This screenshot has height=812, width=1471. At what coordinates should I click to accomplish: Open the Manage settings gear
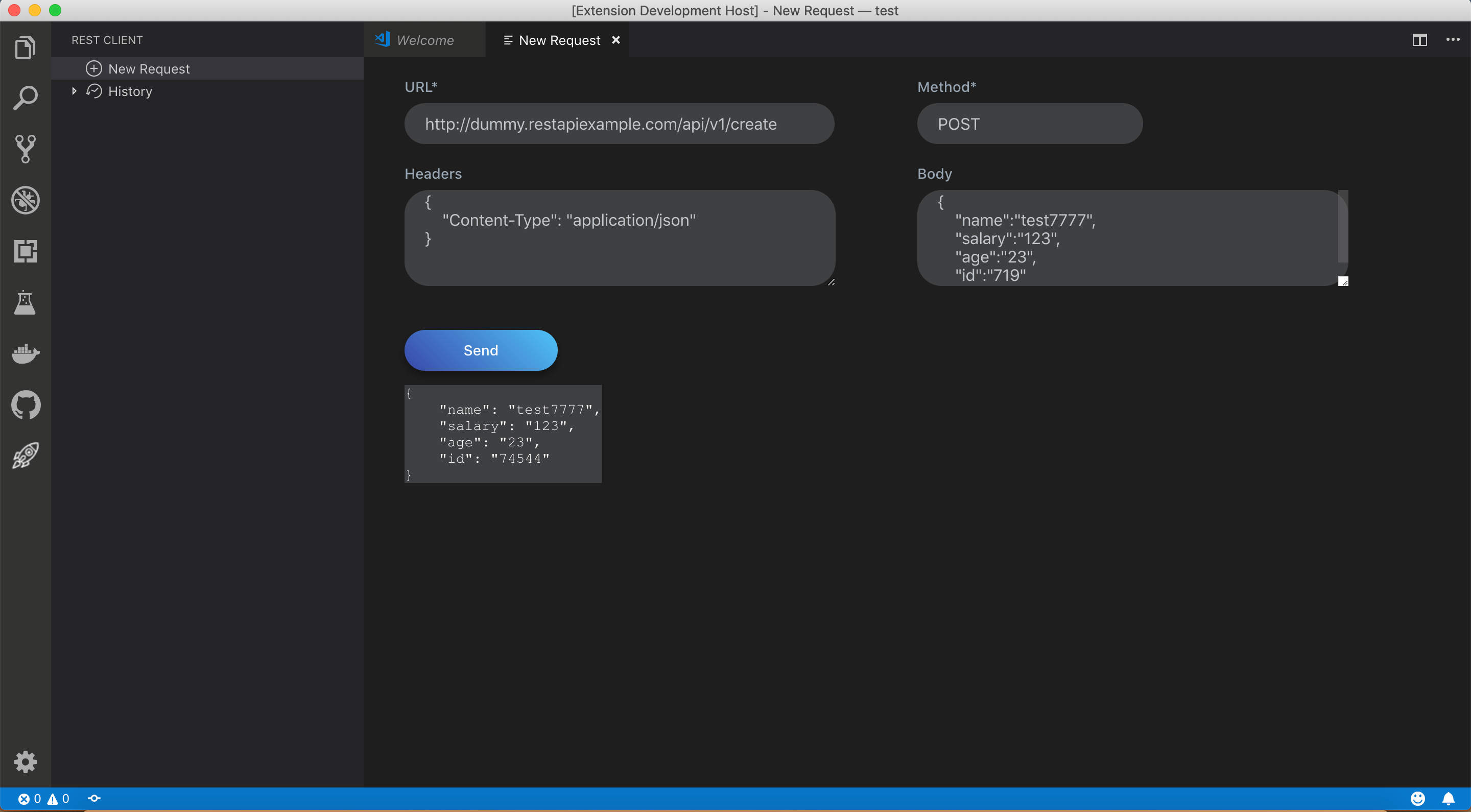point(25,762)
